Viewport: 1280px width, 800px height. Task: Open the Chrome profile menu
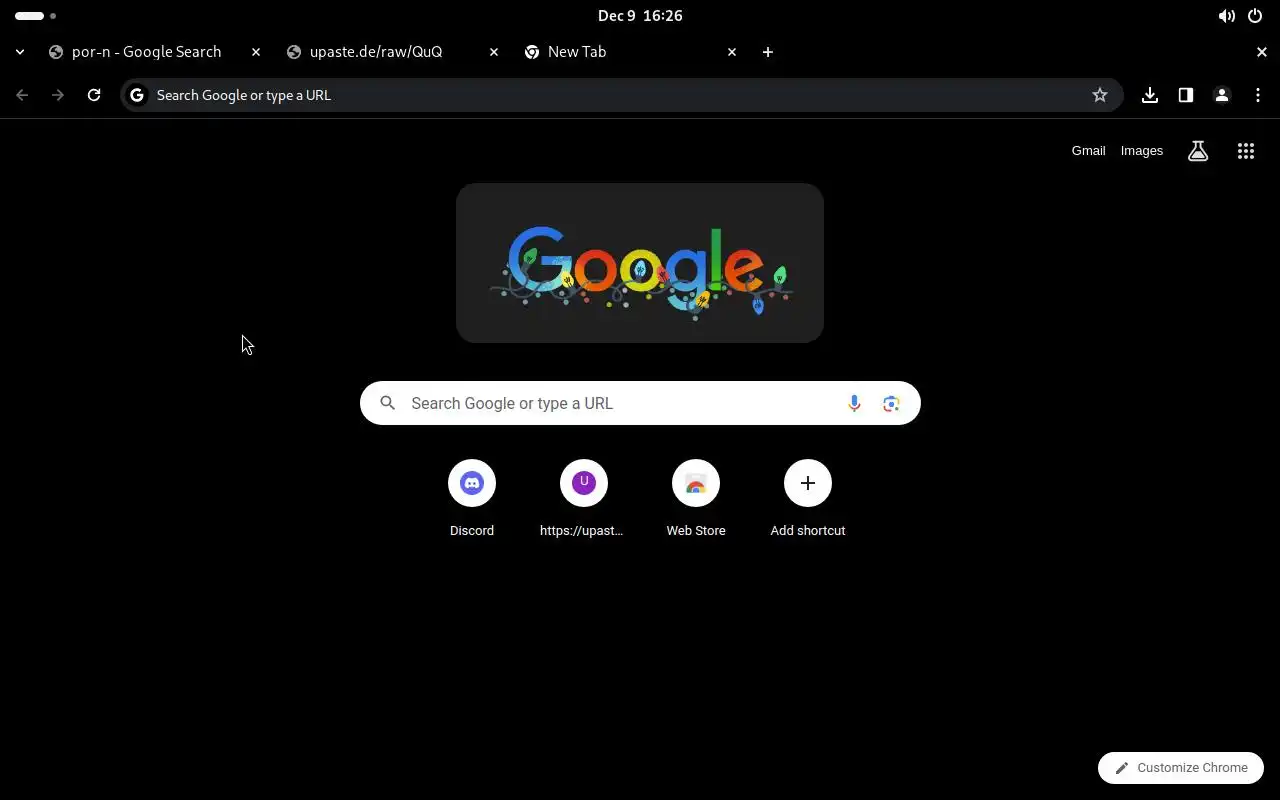[x=1222, y=95]
